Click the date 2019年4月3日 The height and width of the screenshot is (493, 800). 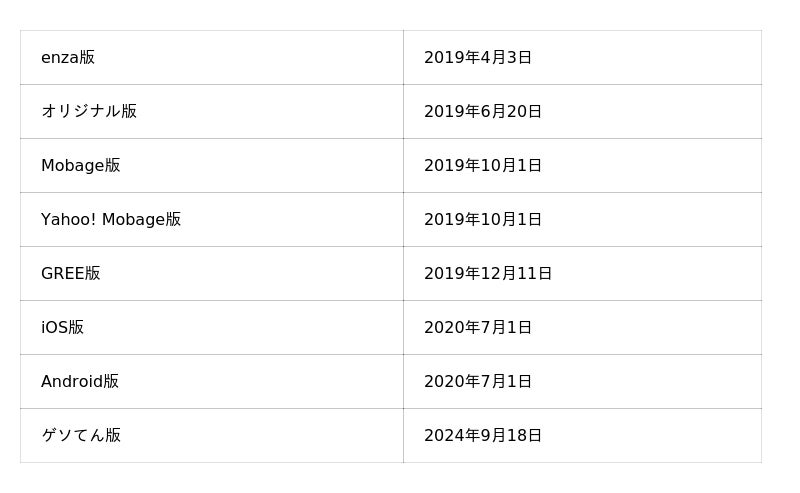point(478,58)
